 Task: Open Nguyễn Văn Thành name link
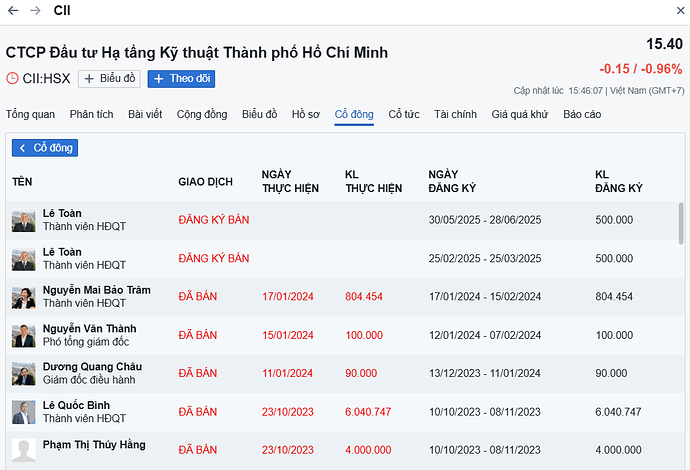tap(89, 329)
